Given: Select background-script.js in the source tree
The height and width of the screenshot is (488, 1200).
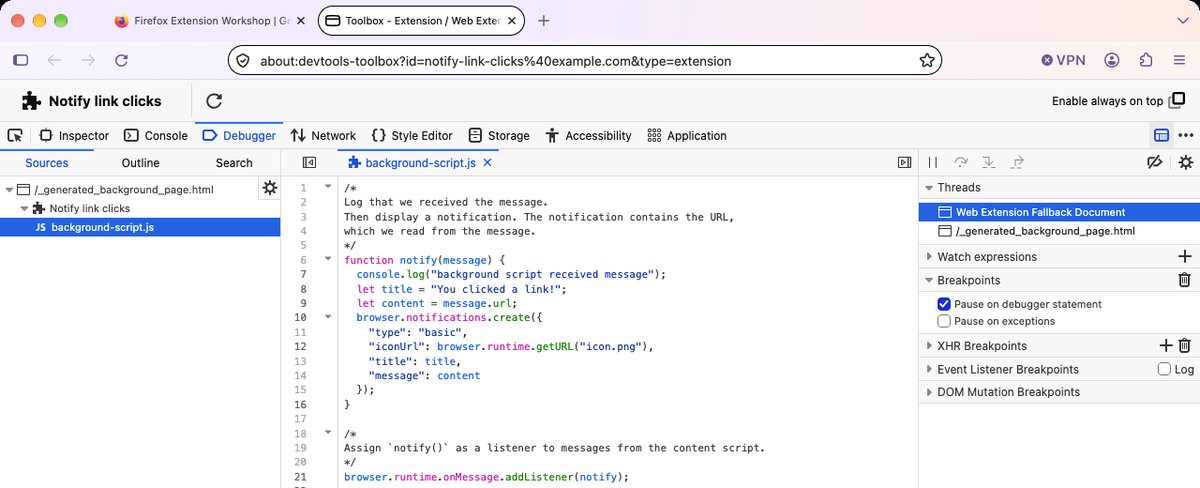Looking at the screenshot, I should point(140,227).
